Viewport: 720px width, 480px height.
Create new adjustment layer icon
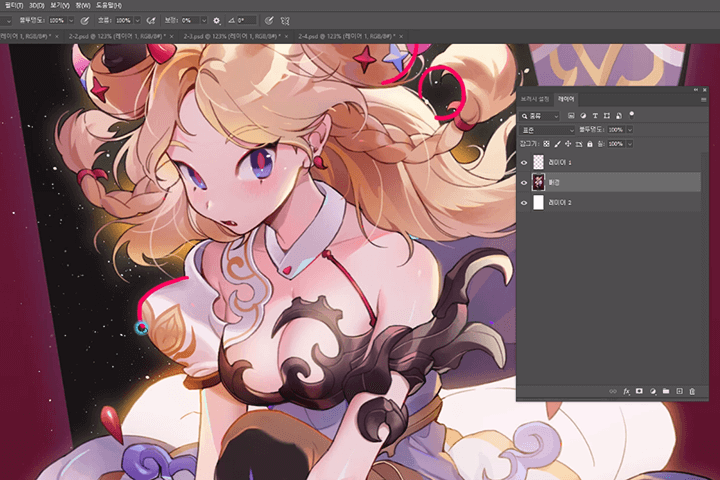(x=652, y=391)
